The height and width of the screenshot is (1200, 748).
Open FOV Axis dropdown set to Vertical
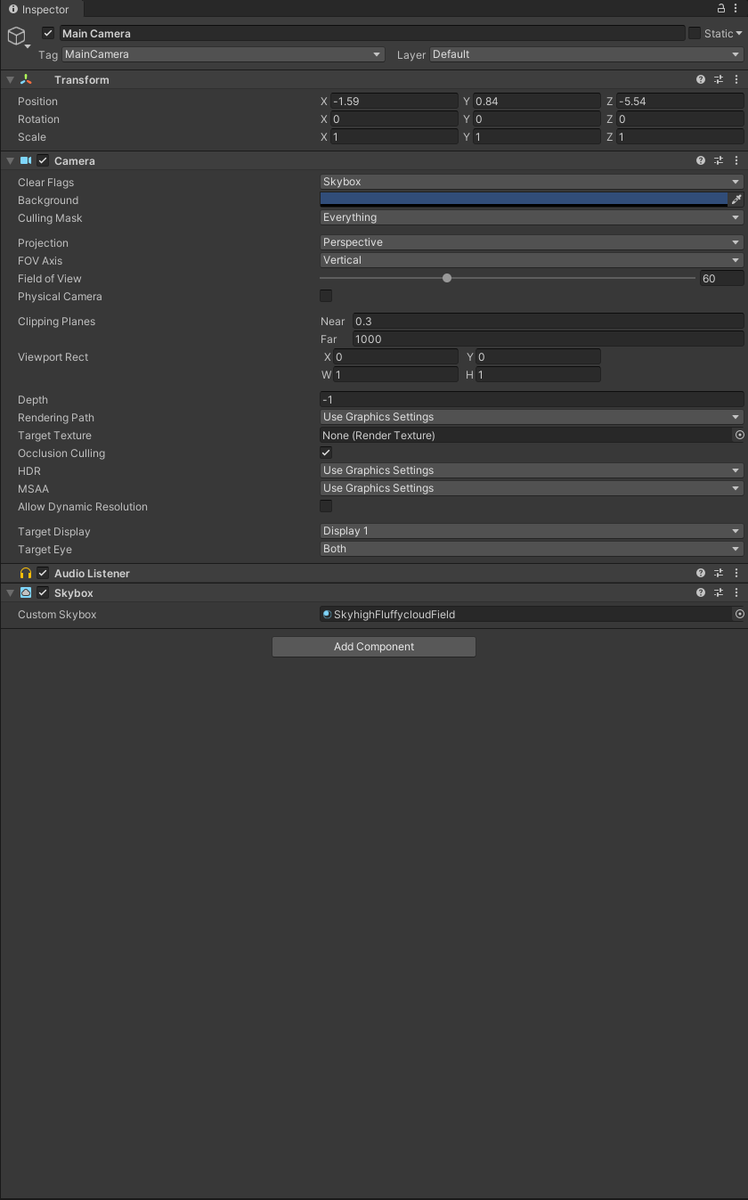pos(531,260)
